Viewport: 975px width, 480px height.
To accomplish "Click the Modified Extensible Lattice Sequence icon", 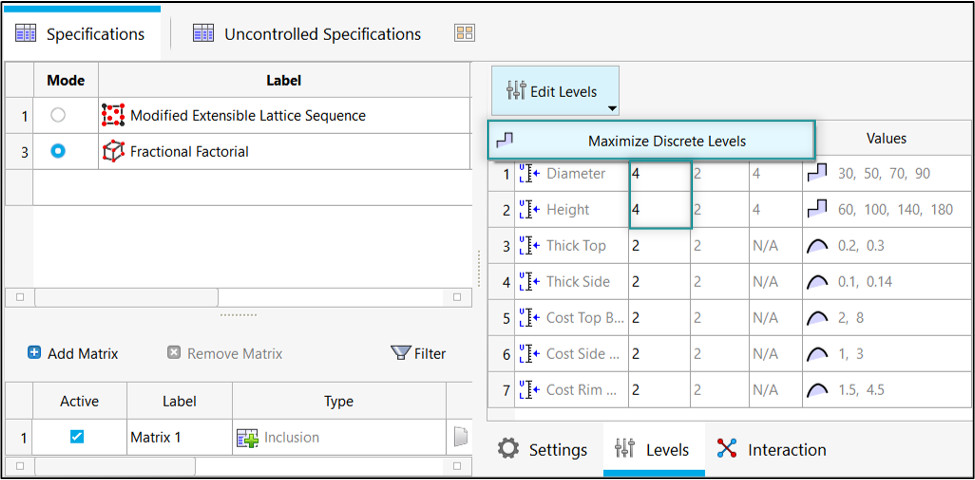I will tap(113, 116).
